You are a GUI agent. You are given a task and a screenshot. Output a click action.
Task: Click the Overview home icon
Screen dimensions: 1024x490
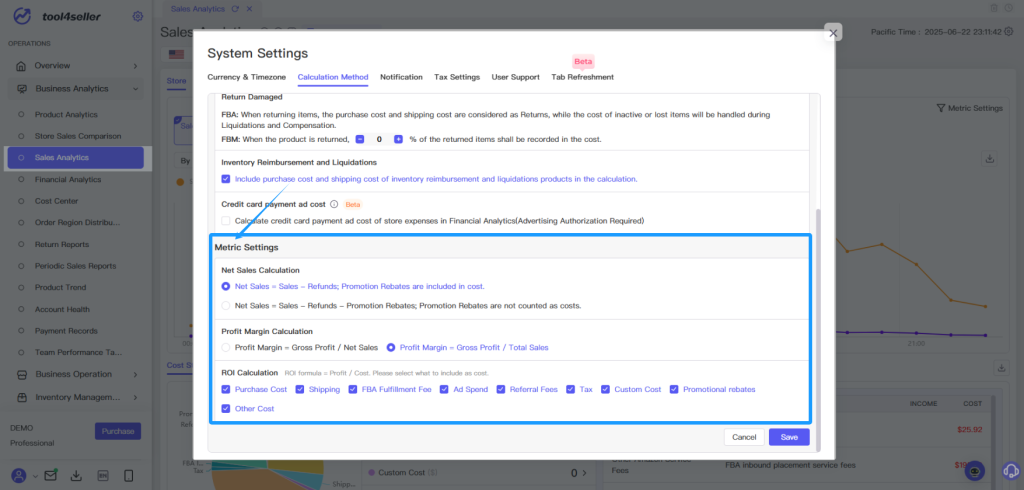(21, 66)
